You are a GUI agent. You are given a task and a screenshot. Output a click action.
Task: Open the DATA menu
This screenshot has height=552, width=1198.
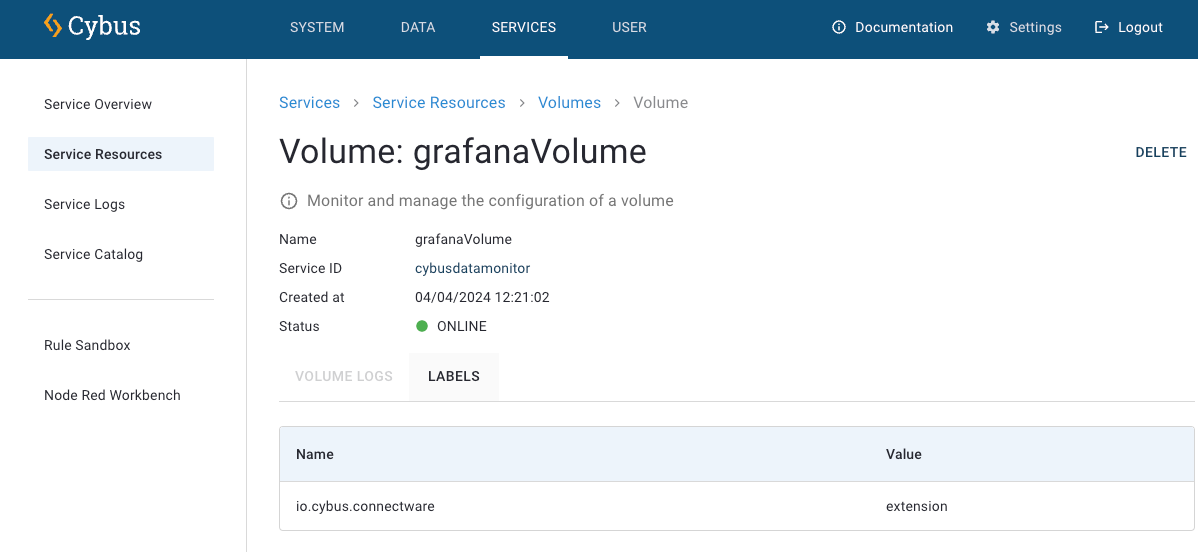[418, 28]
